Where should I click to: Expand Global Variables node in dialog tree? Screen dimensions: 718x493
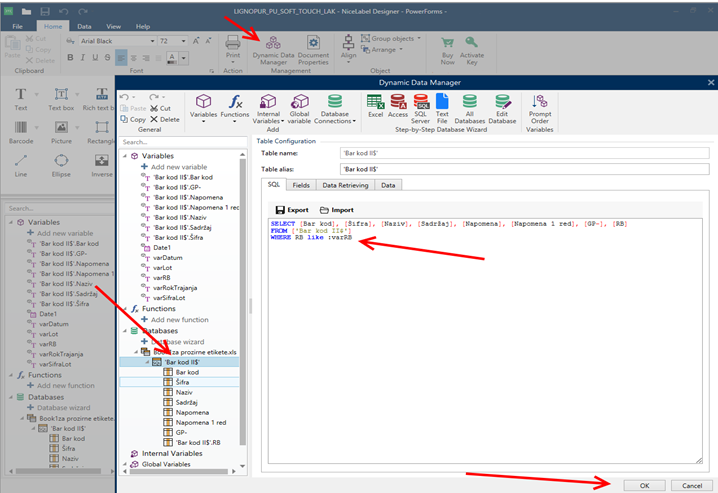[125, 464]
